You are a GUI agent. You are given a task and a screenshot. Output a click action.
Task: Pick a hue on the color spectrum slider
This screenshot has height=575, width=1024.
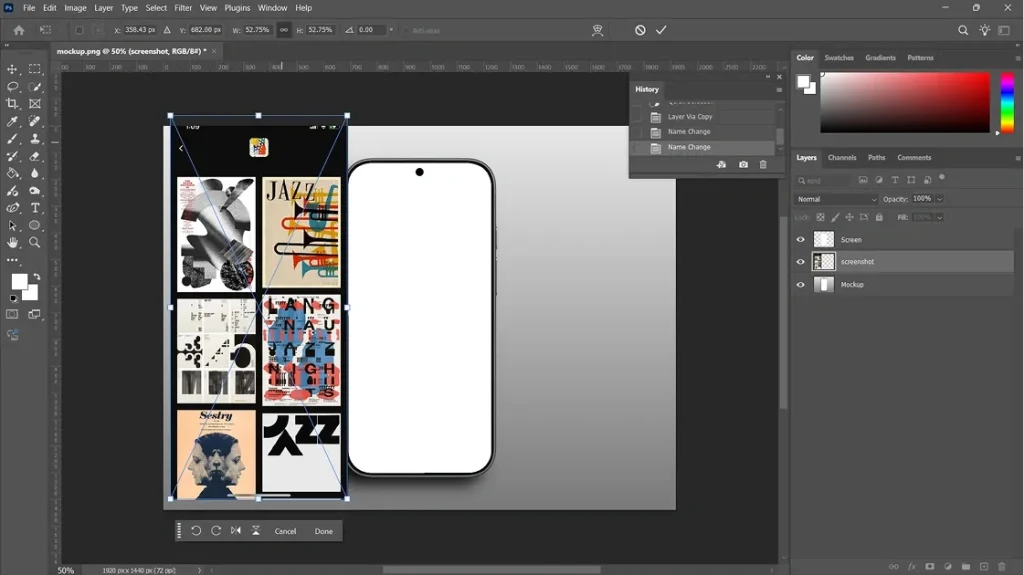pos(1007,103)
